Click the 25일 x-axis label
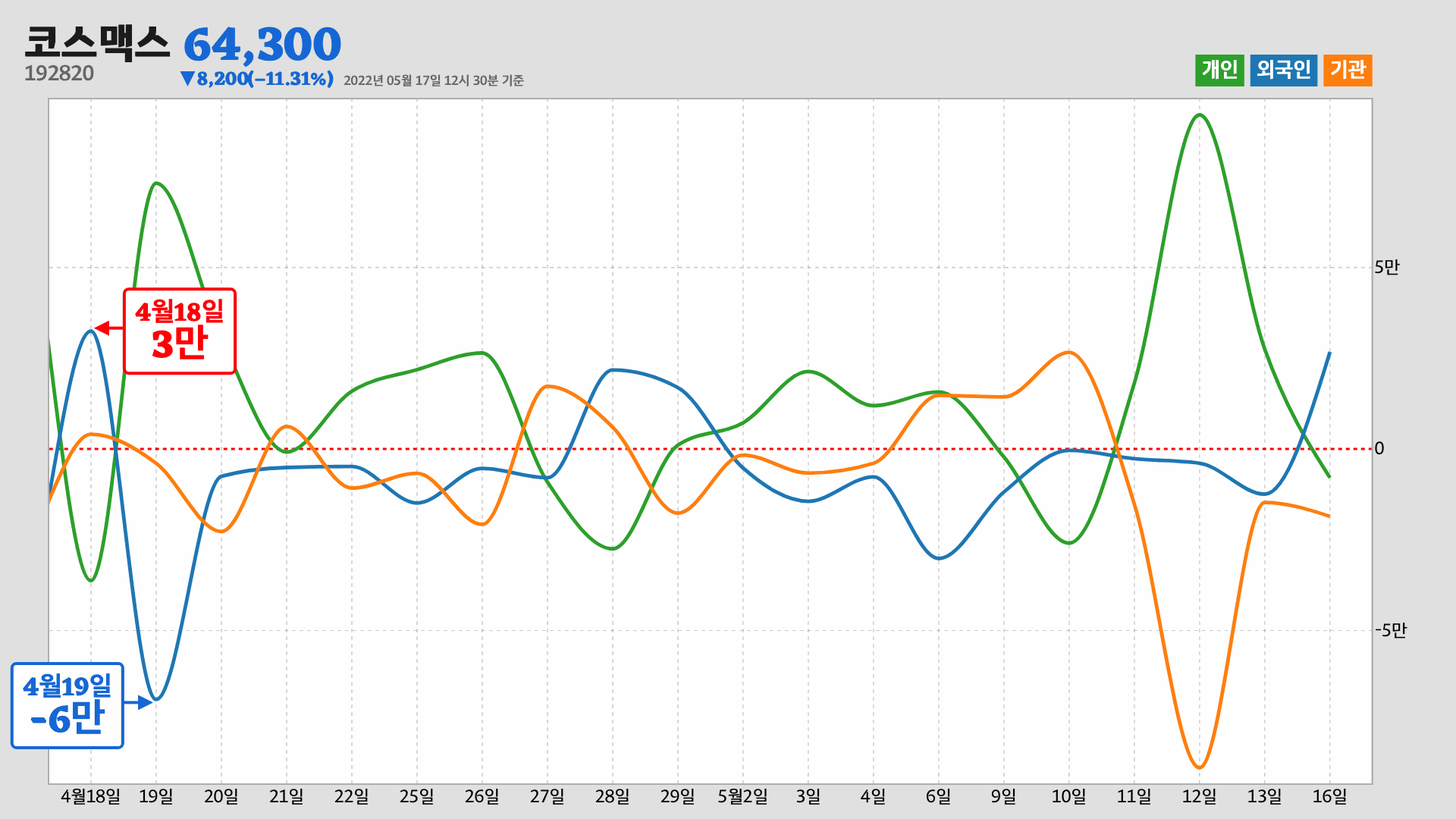Screen dimensions: 1456x819 [417, 796]
